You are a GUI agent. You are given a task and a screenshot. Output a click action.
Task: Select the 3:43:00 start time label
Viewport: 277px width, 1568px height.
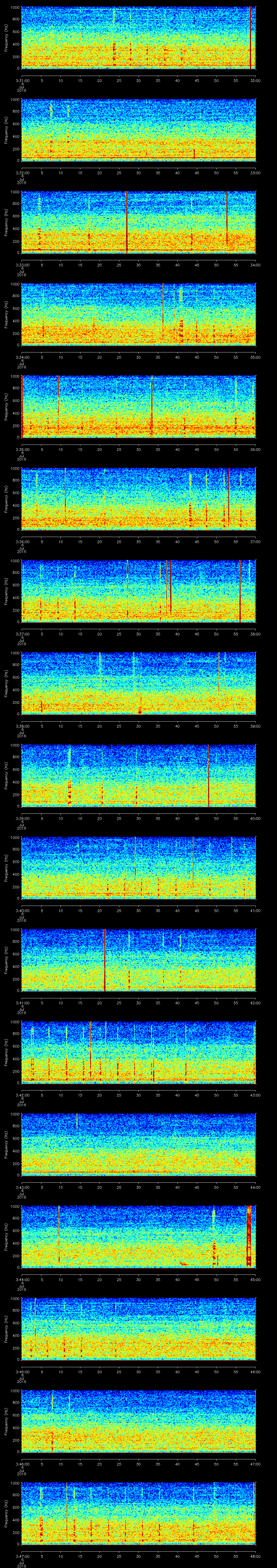(x=22, y=1187)
